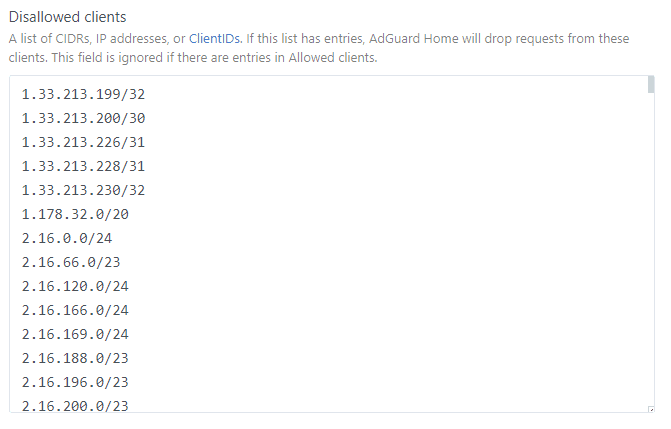Screen dimensions: 671x429
Task: Click on entry 2.16.200.0/23
Action: [x=75, y=405]
